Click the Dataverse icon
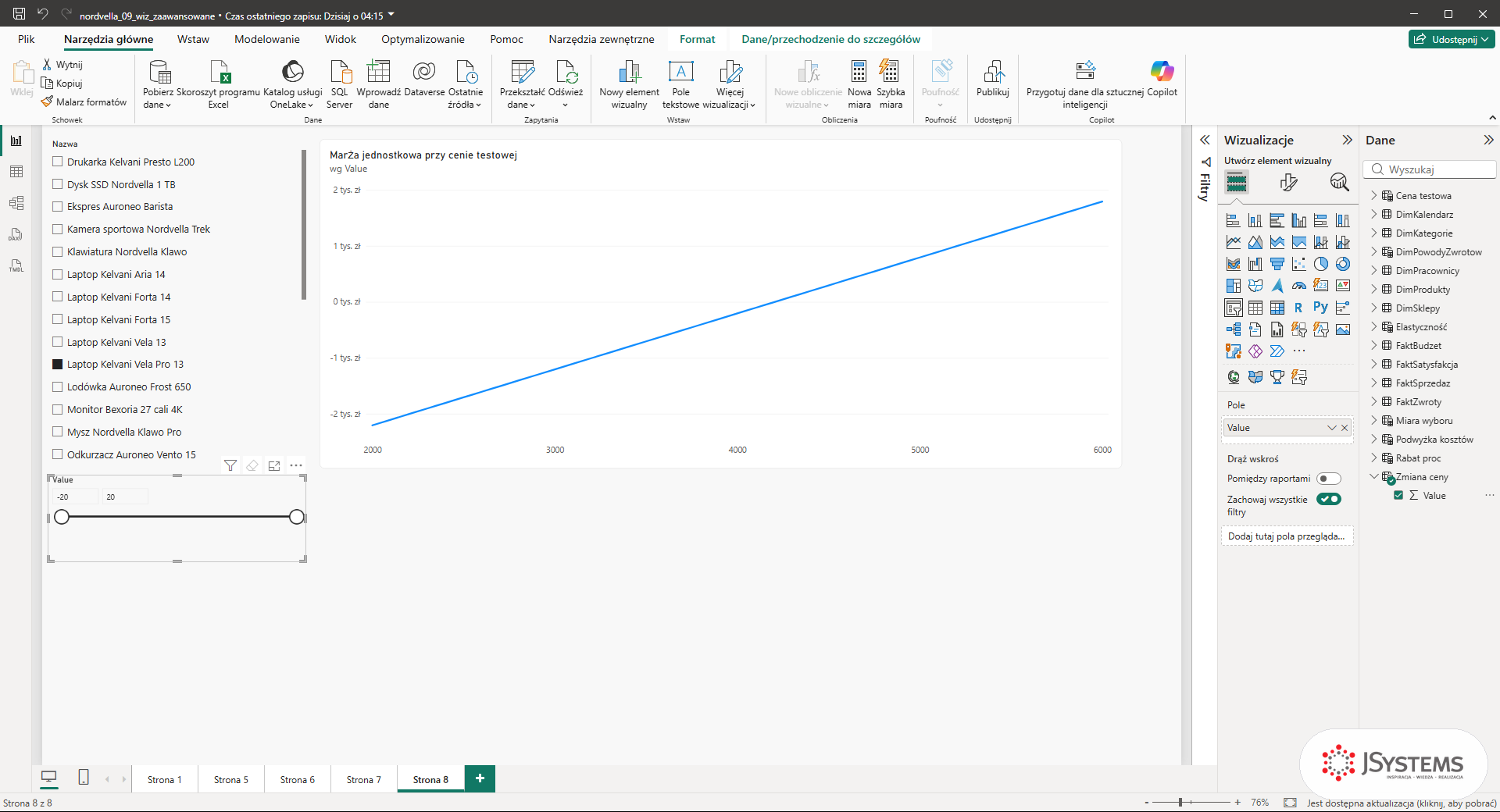 (424, 72)
